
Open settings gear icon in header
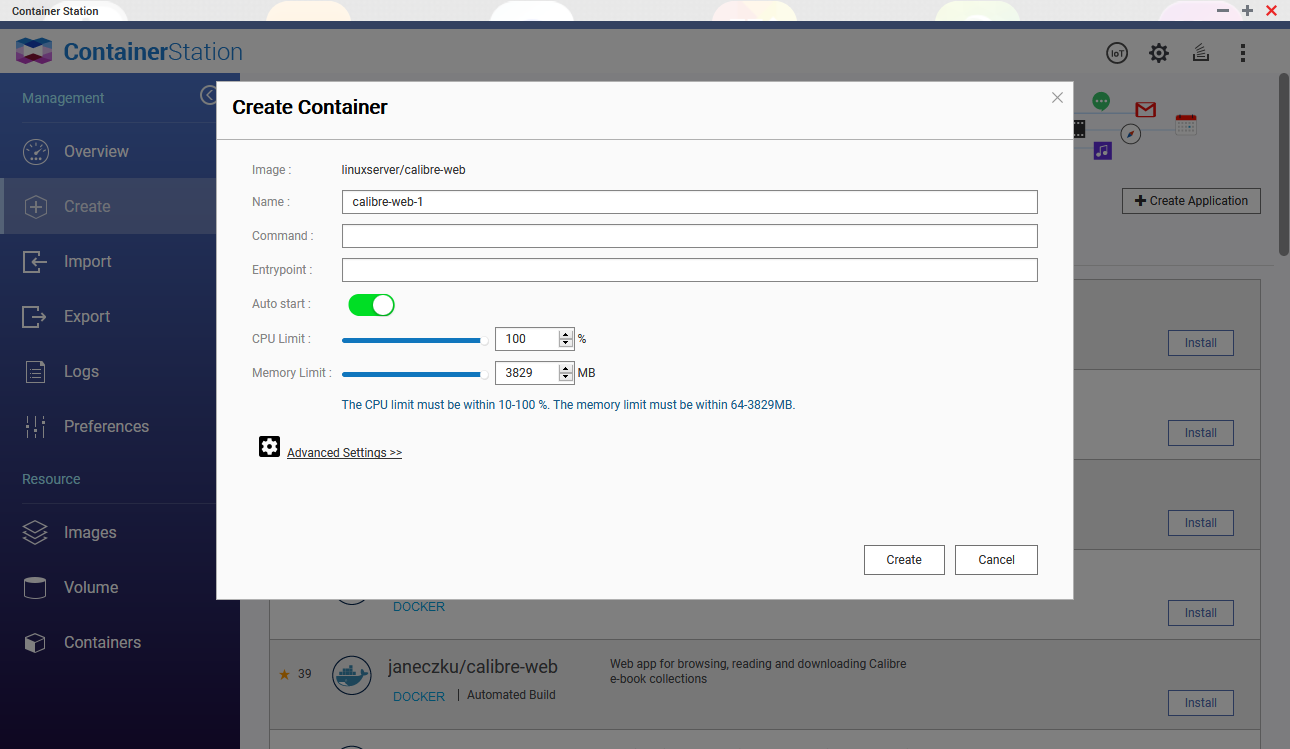click(x=1158, y=53)
